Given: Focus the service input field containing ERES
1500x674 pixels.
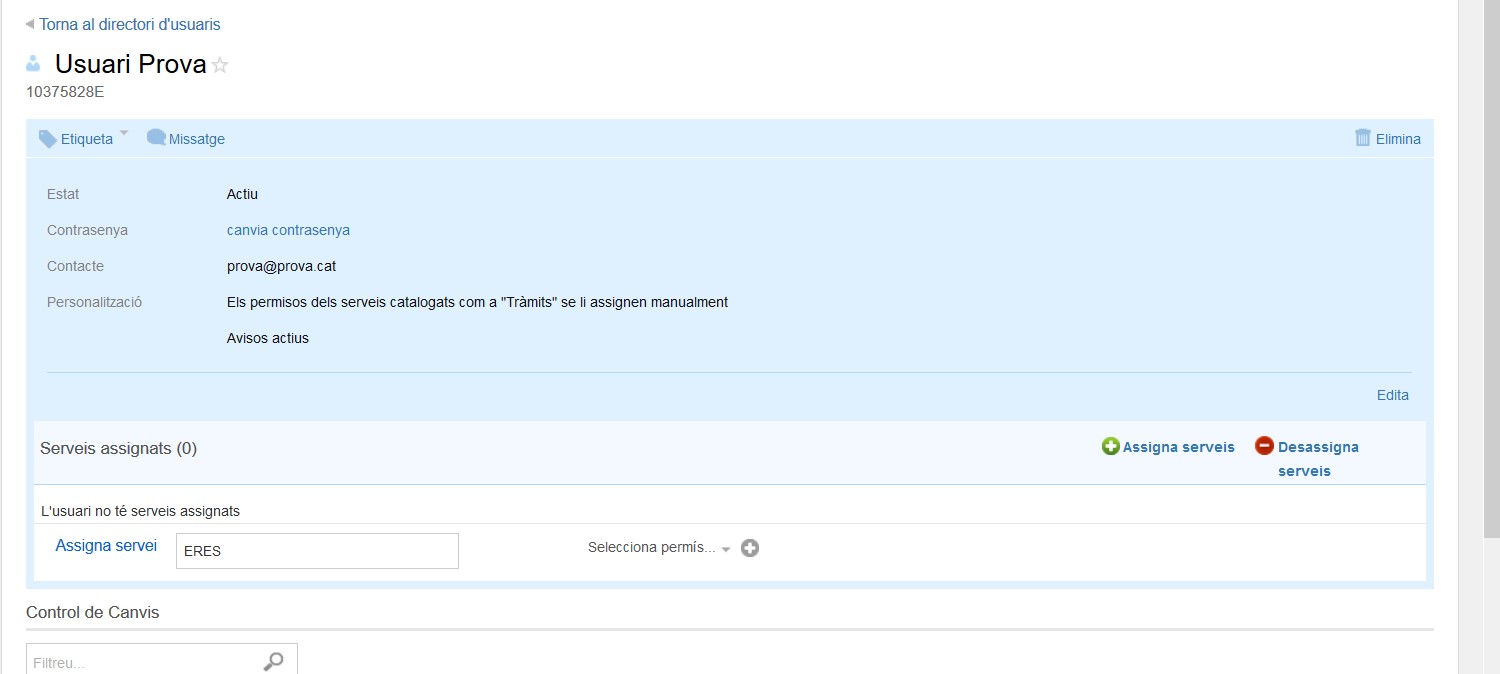Looking at the screenshot, I should (x=317, y=551).
